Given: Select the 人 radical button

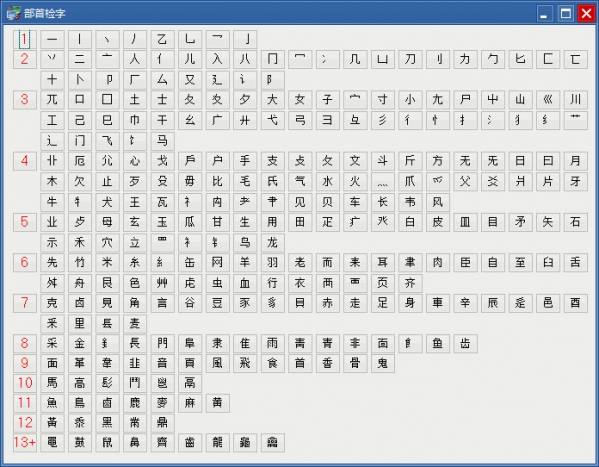Looking at the screenshot, I should (x=134, y=59).
